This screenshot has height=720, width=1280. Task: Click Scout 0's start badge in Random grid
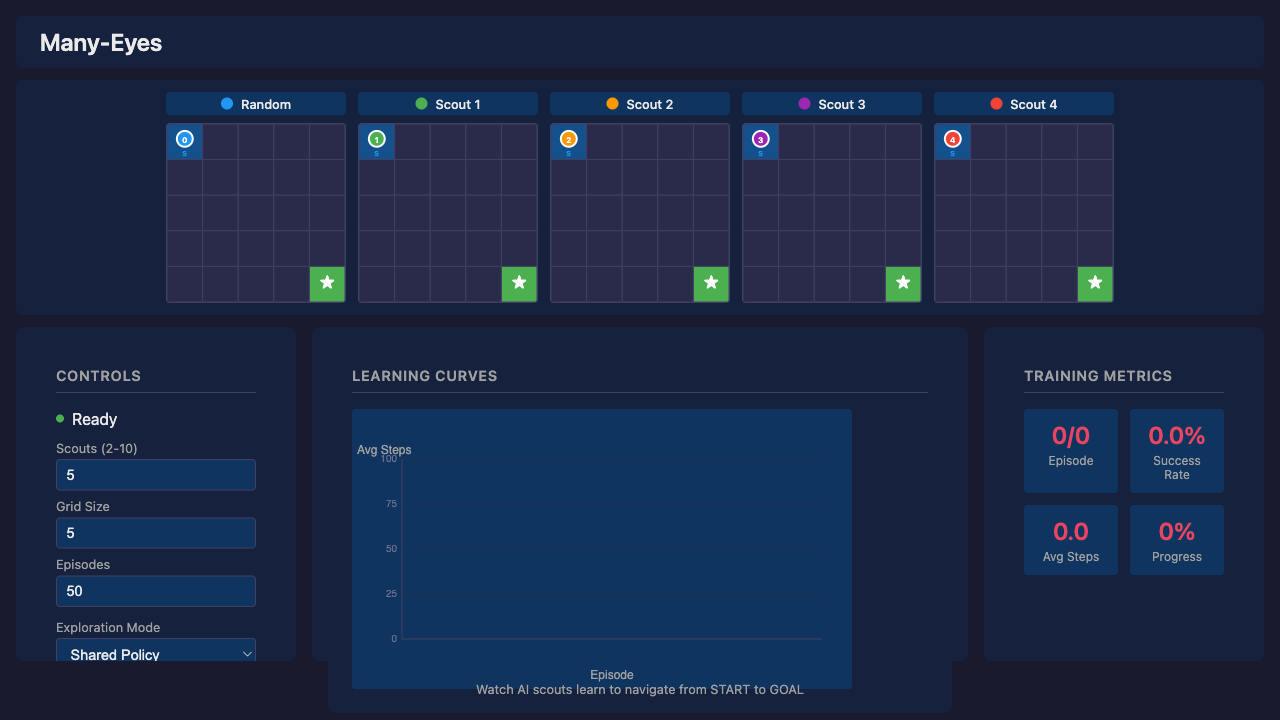[x=184, y=141]
